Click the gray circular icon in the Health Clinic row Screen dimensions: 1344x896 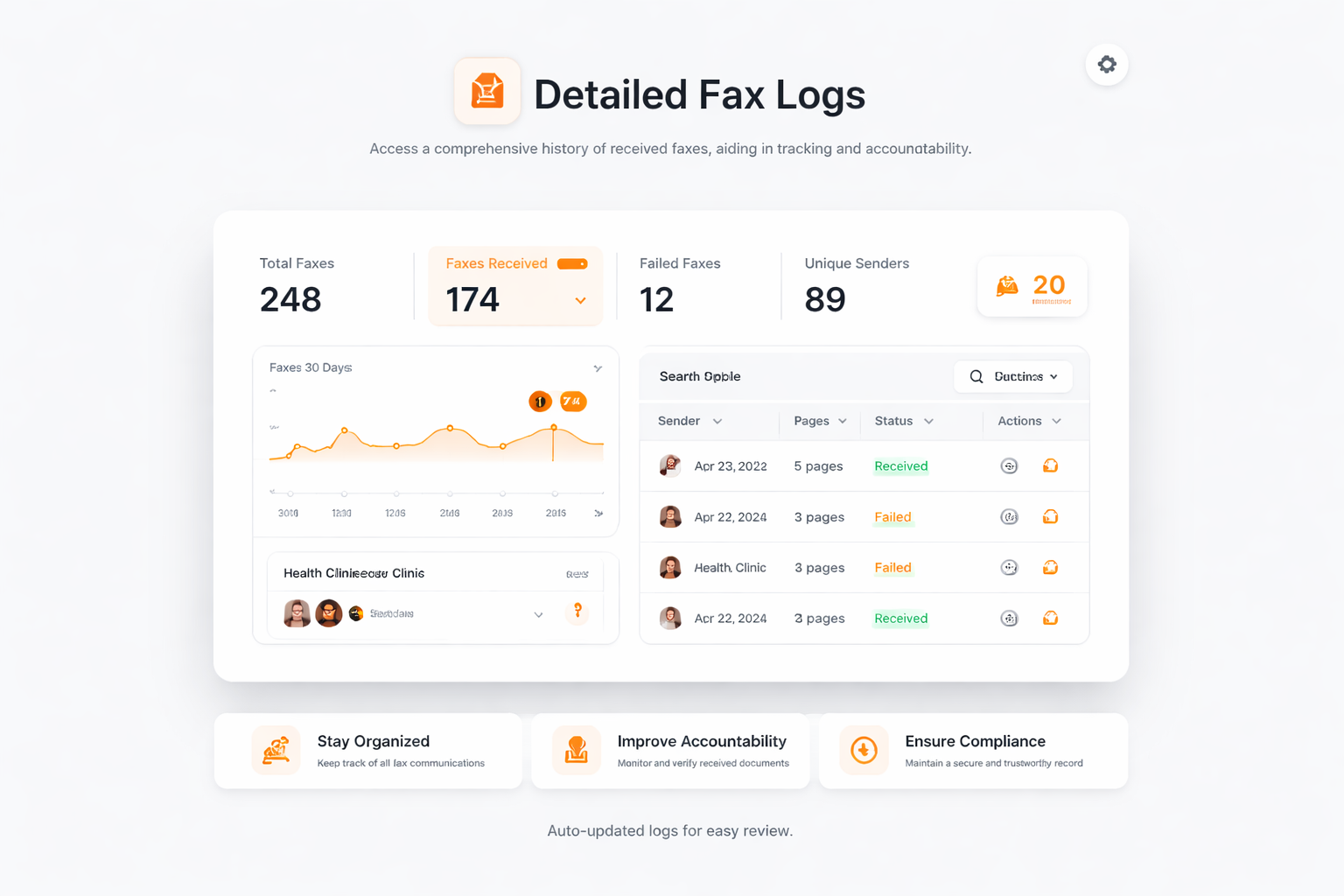click(x=1009, y=568)
